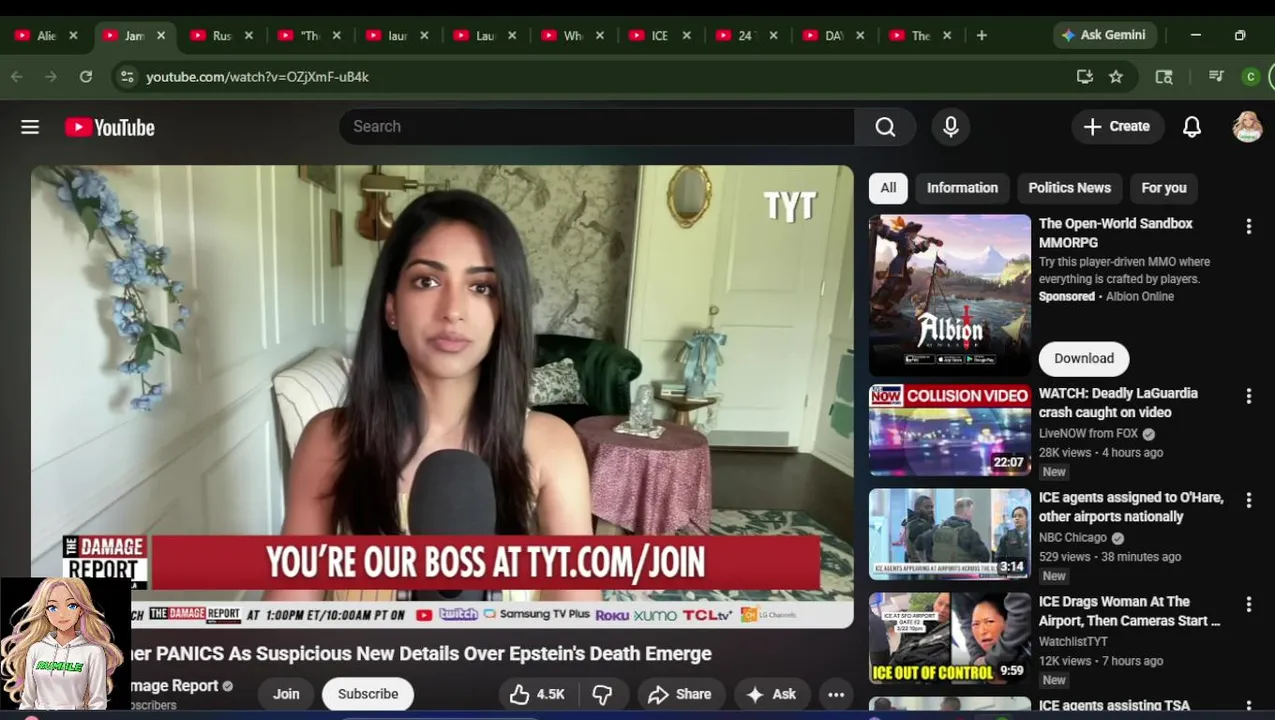1275x720 pixels.
Task: Click the address bar URL
Action: pyautogui.click(x=257, y=76)
